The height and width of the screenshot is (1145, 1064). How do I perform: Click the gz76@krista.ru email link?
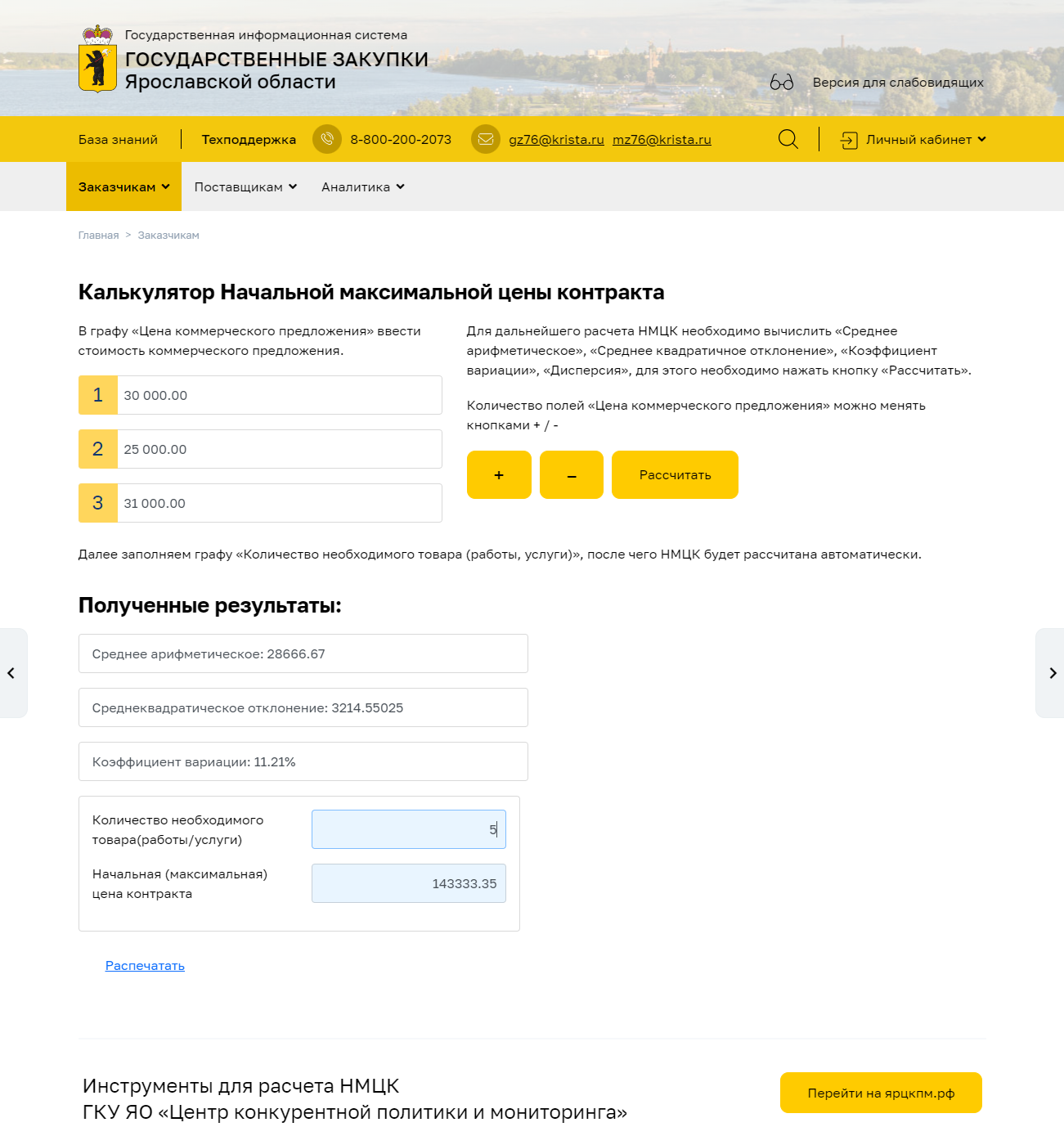coord(556,140)
